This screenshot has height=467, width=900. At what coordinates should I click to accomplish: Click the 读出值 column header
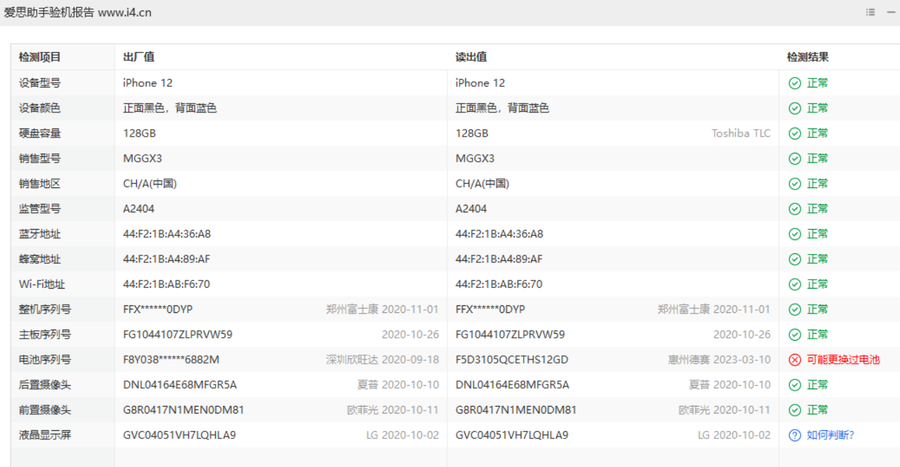coord(471,57)
